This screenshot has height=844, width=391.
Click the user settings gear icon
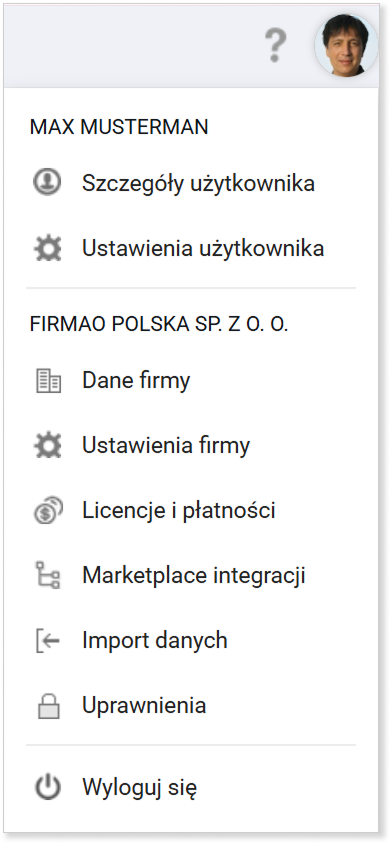47,249
